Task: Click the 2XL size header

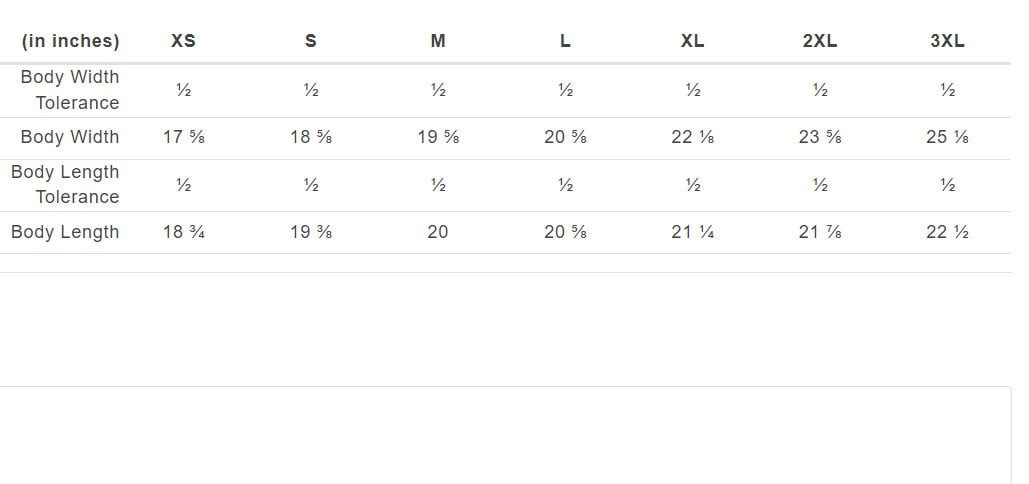Action: click(820, 41)
